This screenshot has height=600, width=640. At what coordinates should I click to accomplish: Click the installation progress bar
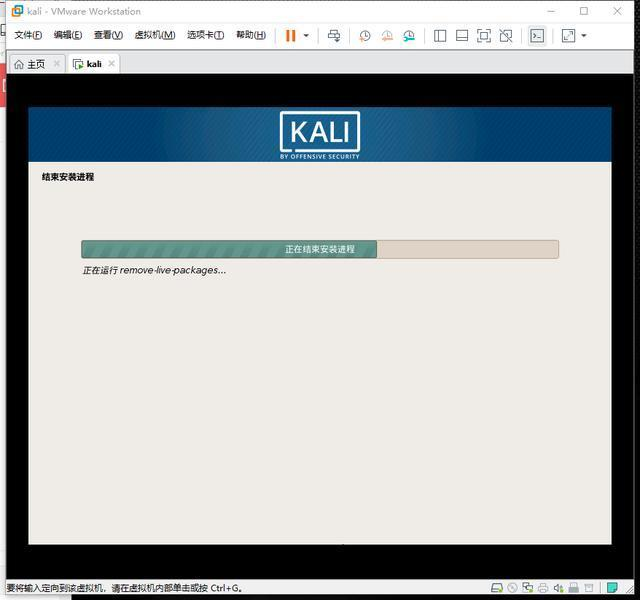click(320, 249)
